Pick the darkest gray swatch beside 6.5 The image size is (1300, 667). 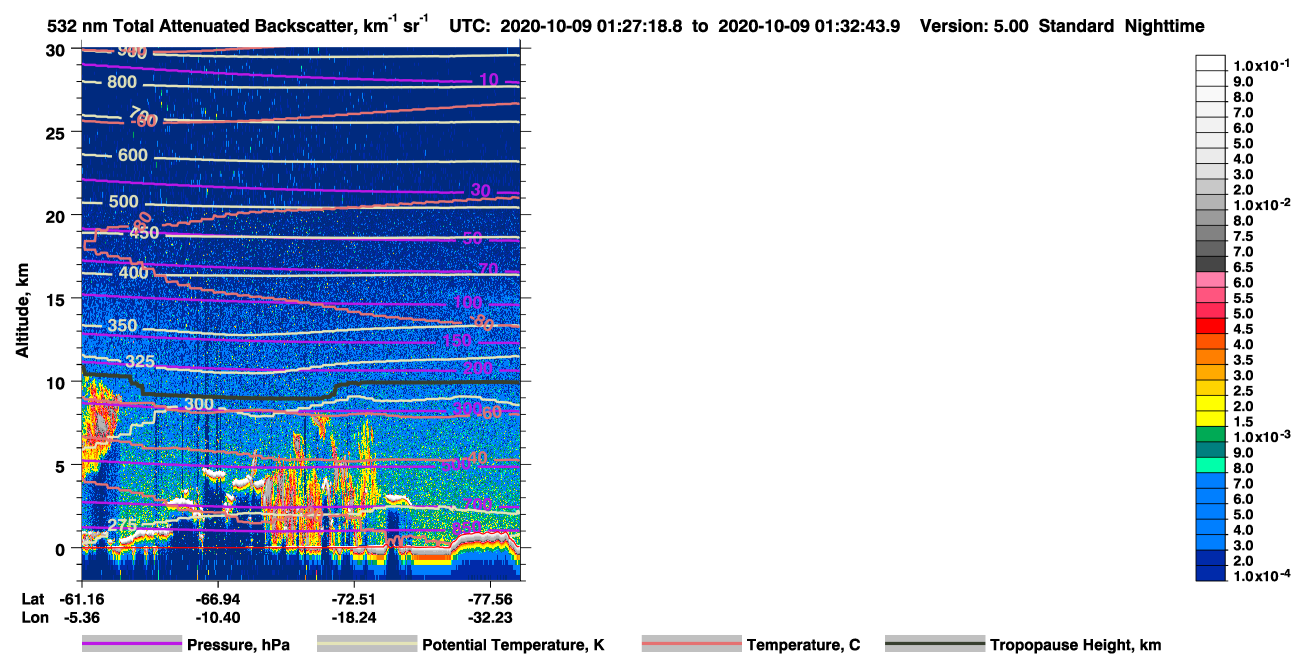click(x=1210, y=263)
